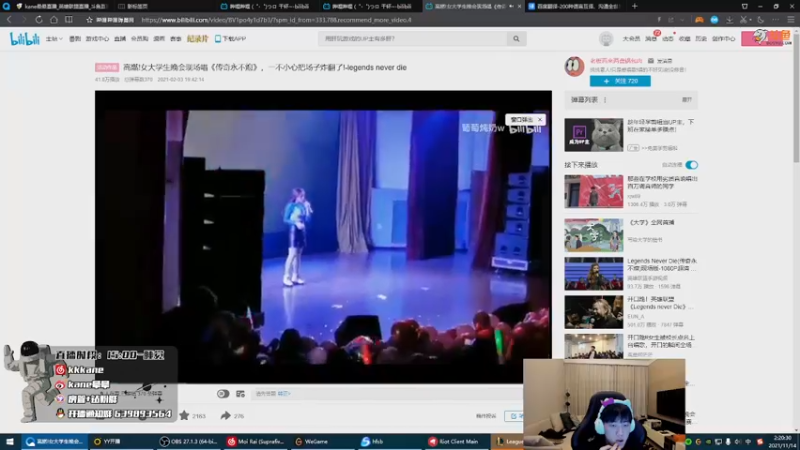Toggle the autoplay next switch

[691, 165]
